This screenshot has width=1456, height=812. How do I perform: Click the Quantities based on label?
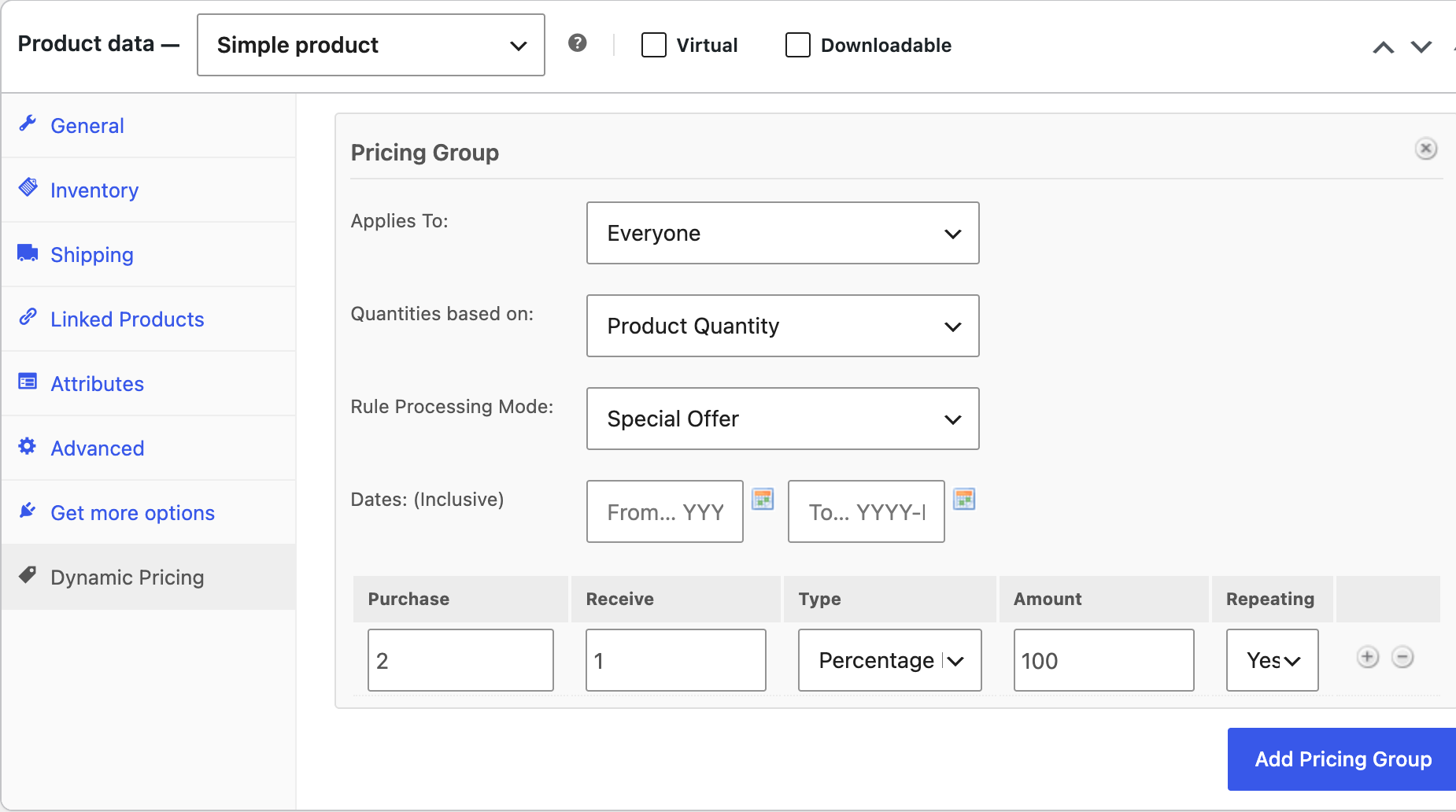pos(442,314)
